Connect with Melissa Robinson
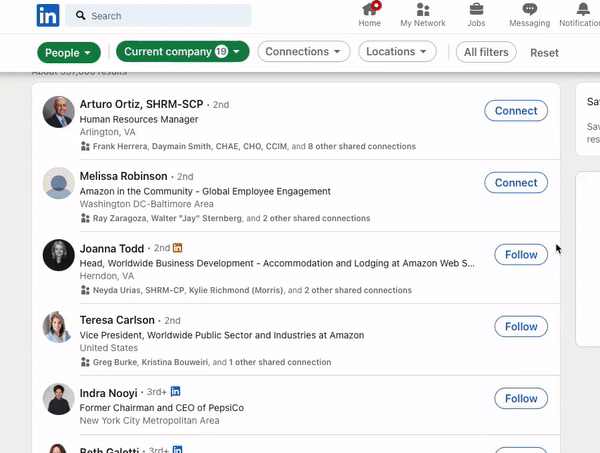 tap(516, 183)
